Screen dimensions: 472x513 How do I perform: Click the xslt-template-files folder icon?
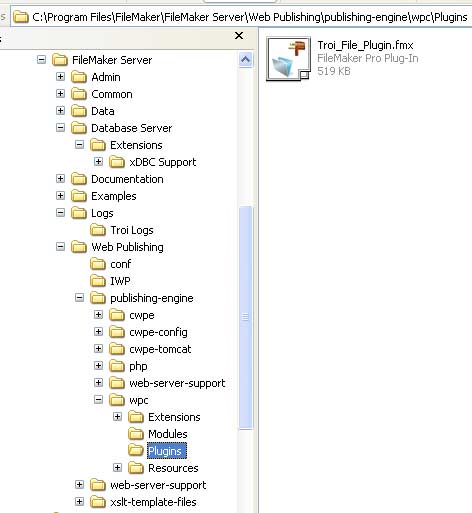(98, 502)
